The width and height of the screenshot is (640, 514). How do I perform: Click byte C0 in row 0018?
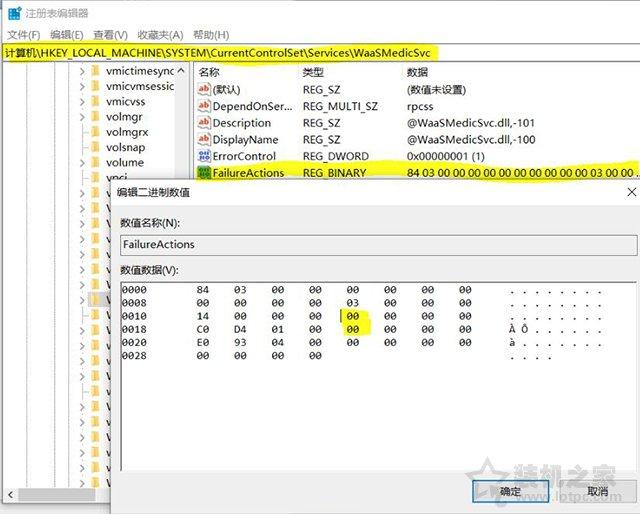(202, 329)
